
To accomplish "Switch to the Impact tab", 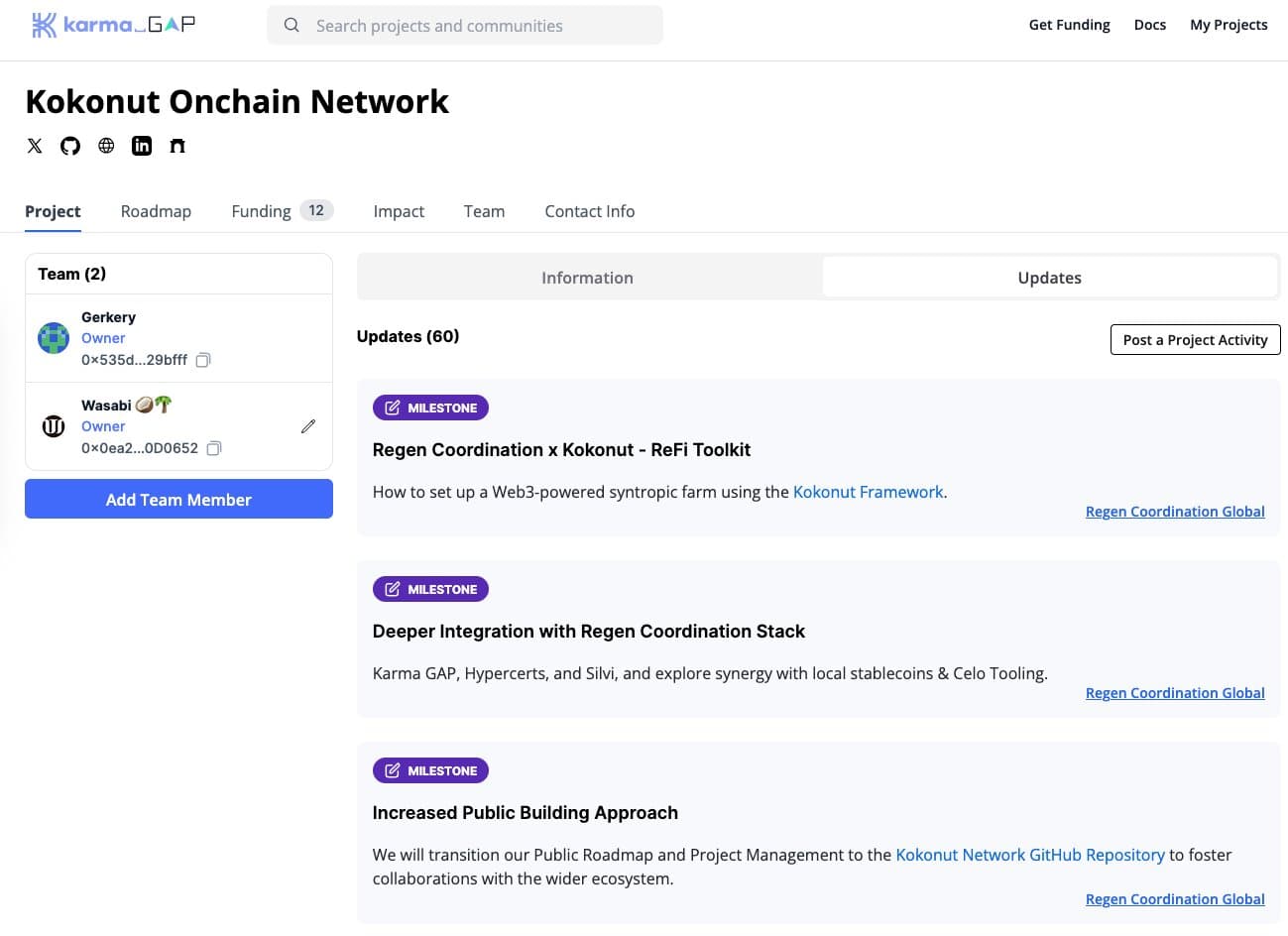I will pyautogui.click(x=399, y=211).
